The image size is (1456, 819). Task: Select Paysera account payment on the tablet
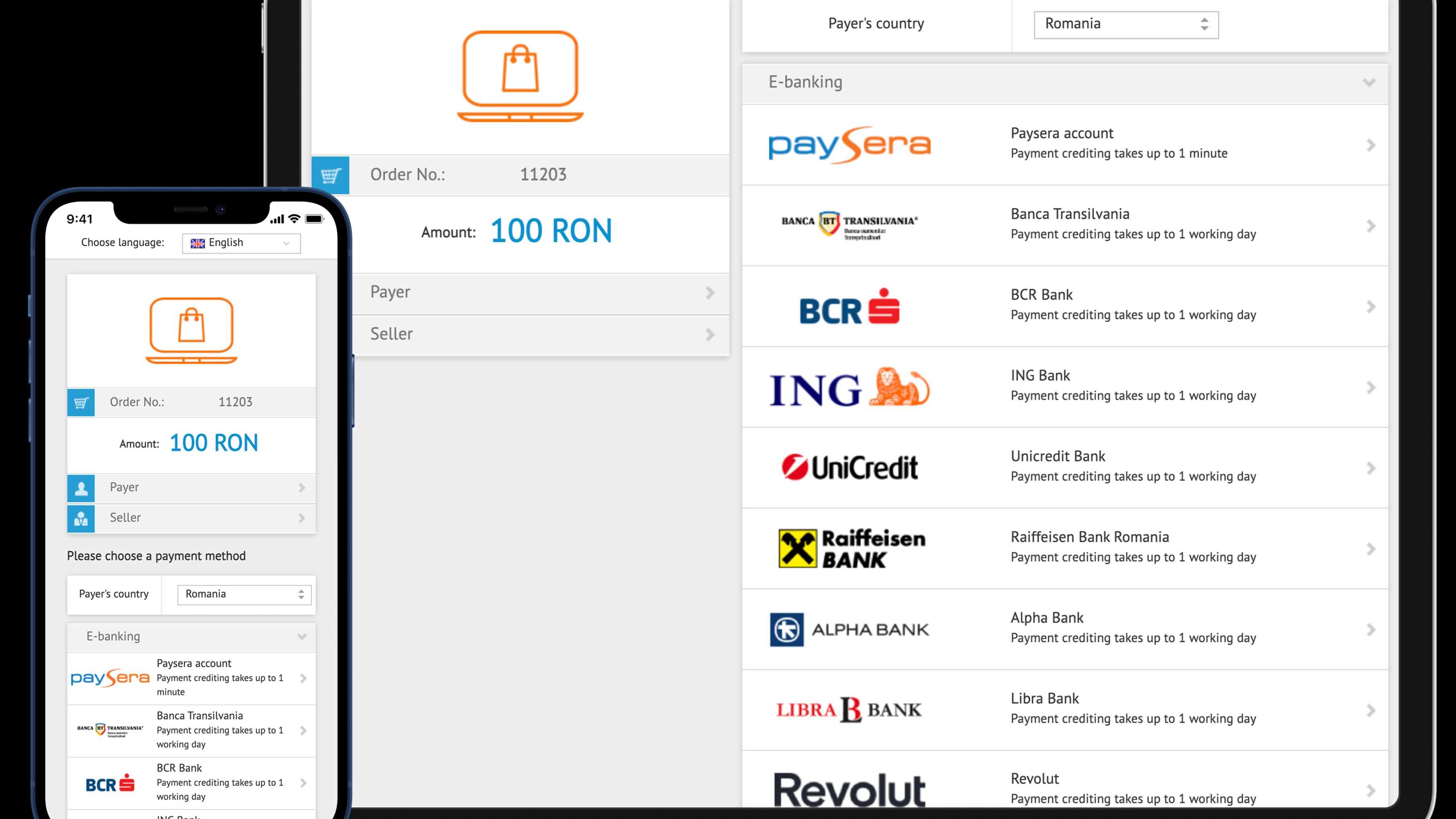tap(1065, 145)
